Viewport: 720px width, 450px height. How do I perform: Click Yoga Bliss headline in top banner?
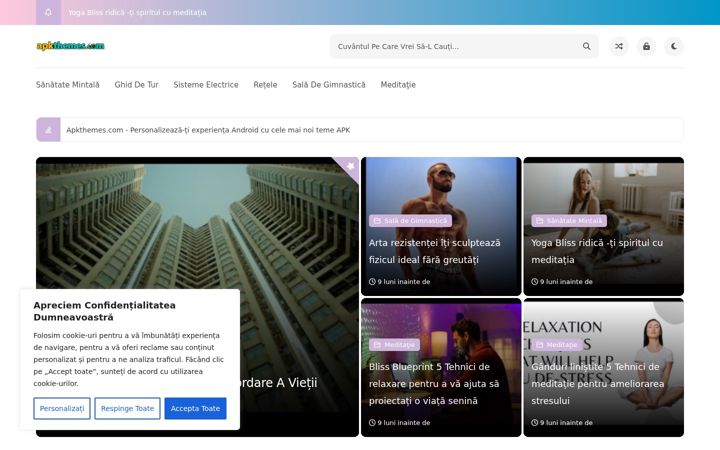[x=137, y=12]
